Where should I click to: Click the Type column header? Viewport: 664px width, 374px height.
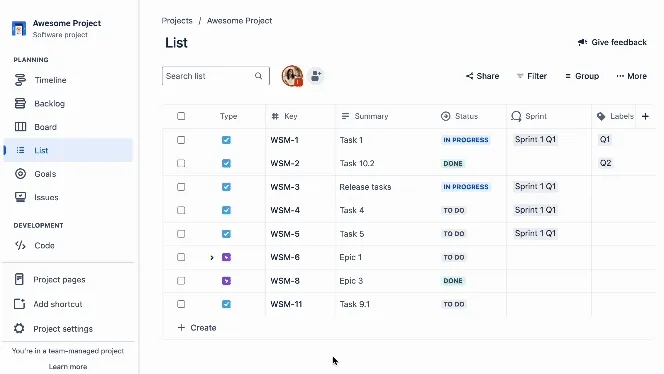pos(228,116)
